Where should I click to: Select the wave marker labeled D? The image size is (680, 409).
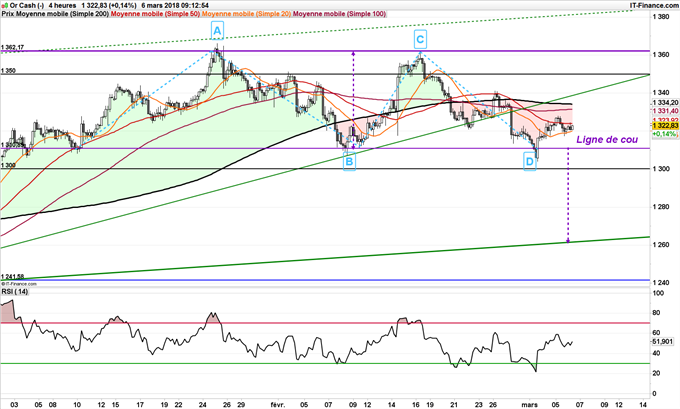(x=530, y=162)
